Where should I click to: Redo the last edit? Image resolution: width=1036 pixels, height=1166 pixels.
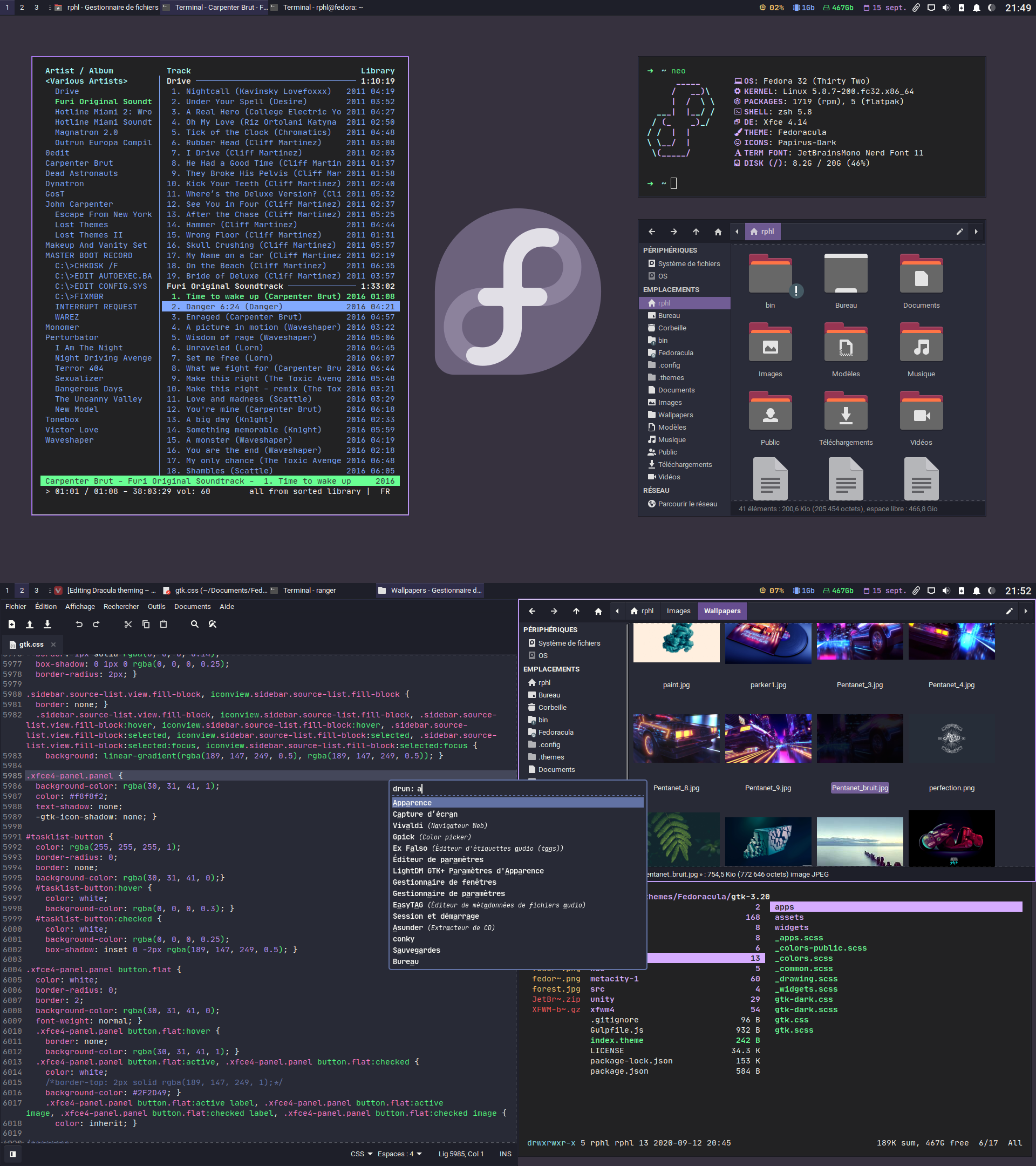coord(96,624)
